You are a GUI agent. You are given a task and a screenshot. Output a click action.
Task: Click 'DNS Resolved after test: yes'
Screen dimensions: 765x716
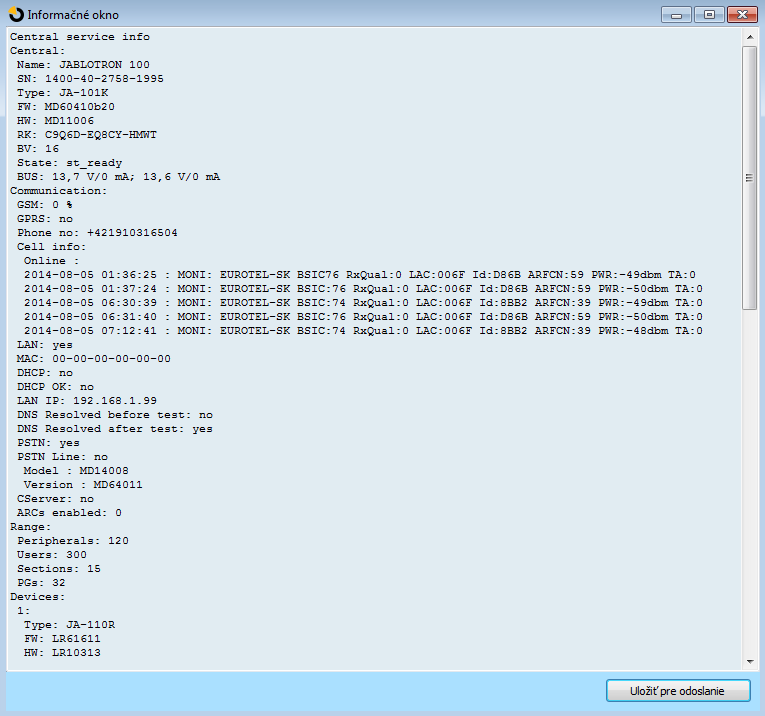pyautogui.click(x=115, y=429)
